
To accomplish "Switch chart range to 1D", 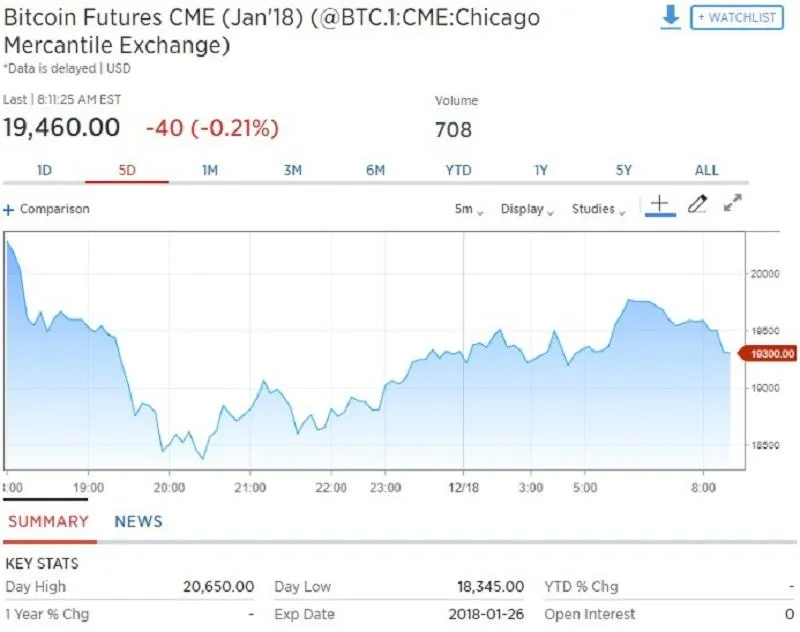I will click(x=44, y=170).
